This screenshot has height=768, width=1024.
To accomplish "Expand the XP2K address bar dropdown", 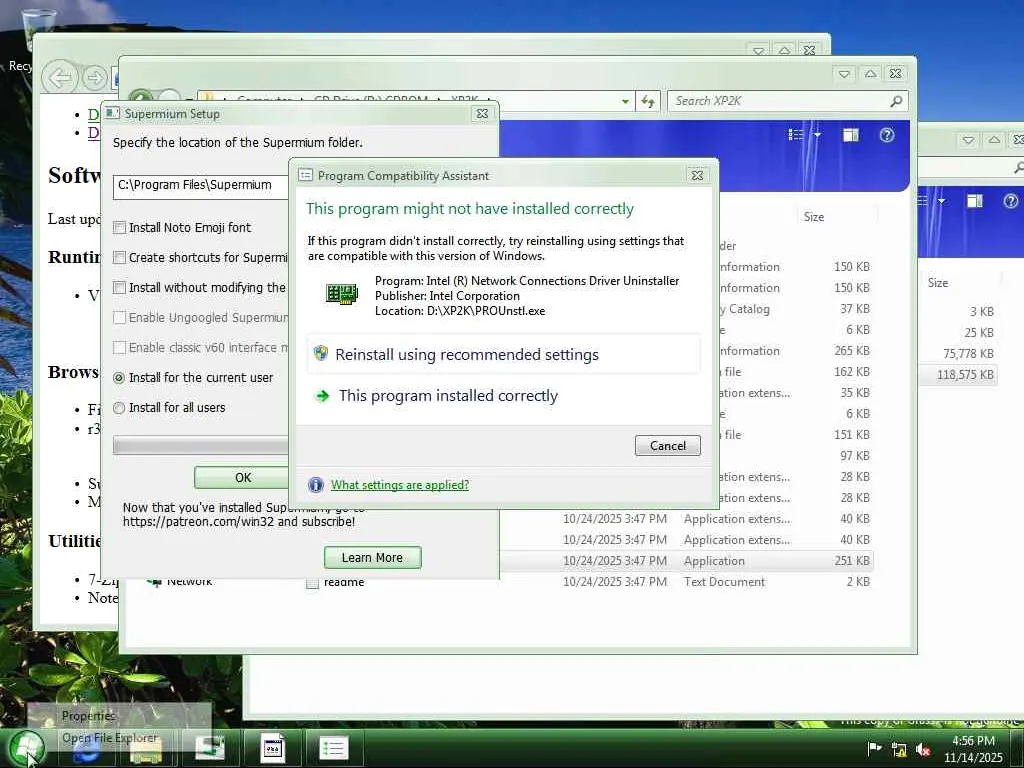I will 625,101.
